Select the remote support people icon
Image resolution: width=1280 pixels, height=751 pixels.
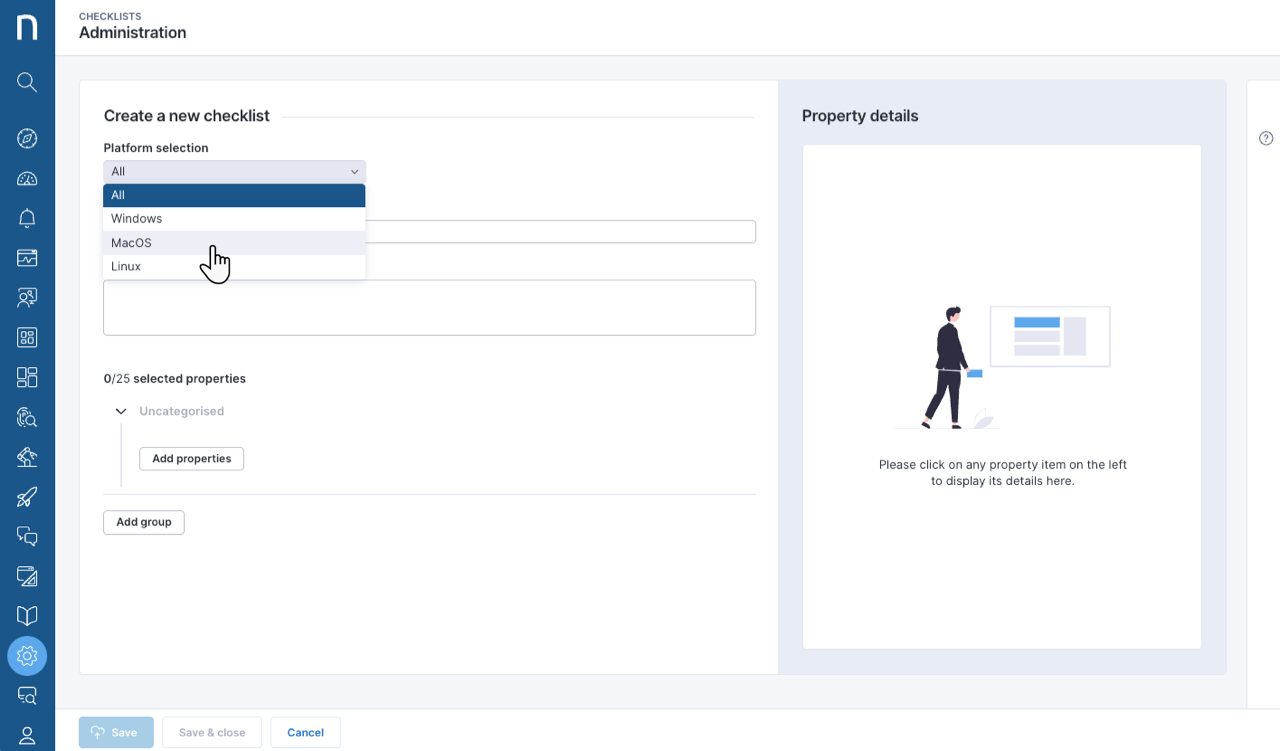pyautogui.click(x=27, y=297)
